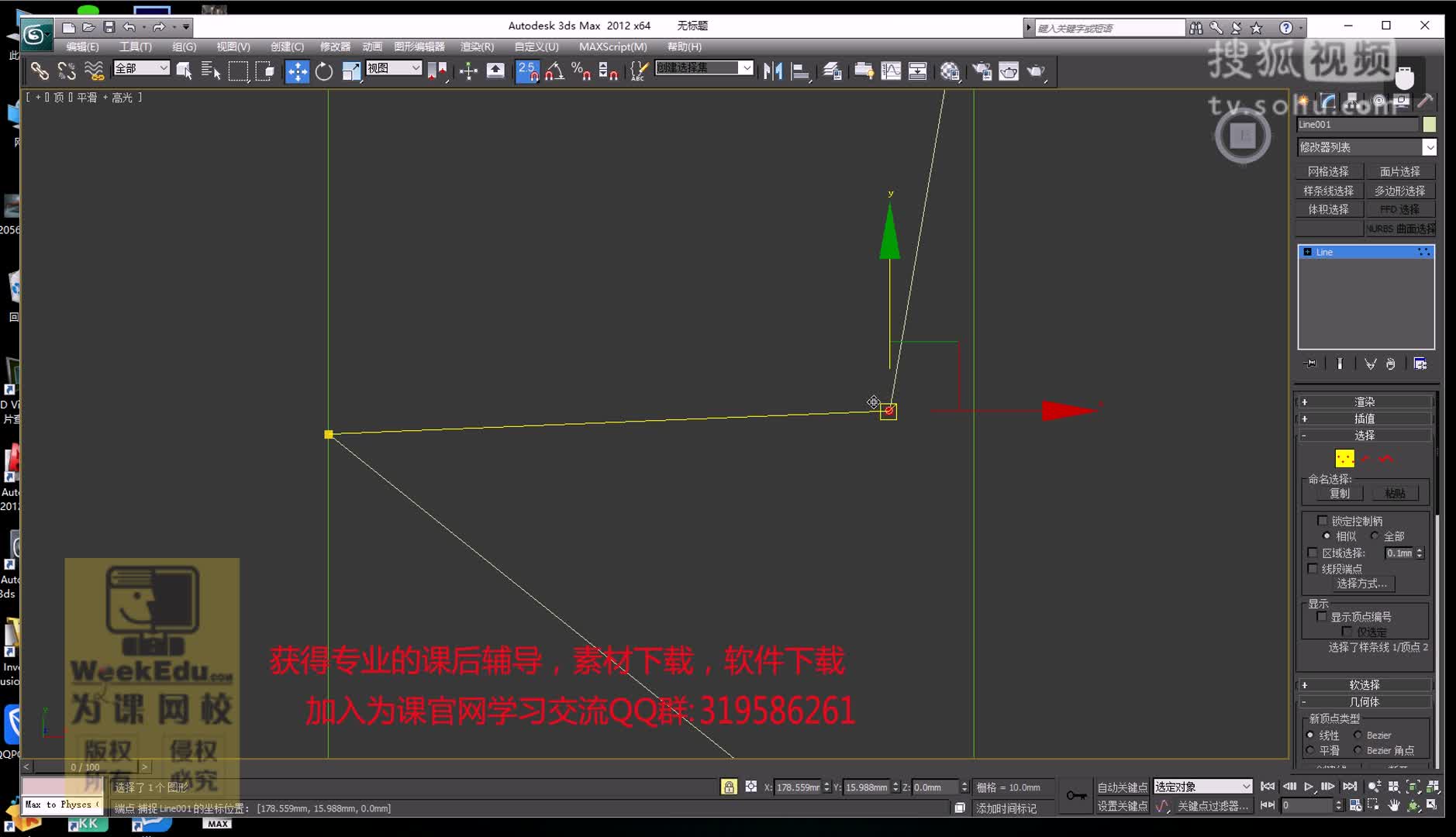Activate the Select and Move tool

(297, 71)
